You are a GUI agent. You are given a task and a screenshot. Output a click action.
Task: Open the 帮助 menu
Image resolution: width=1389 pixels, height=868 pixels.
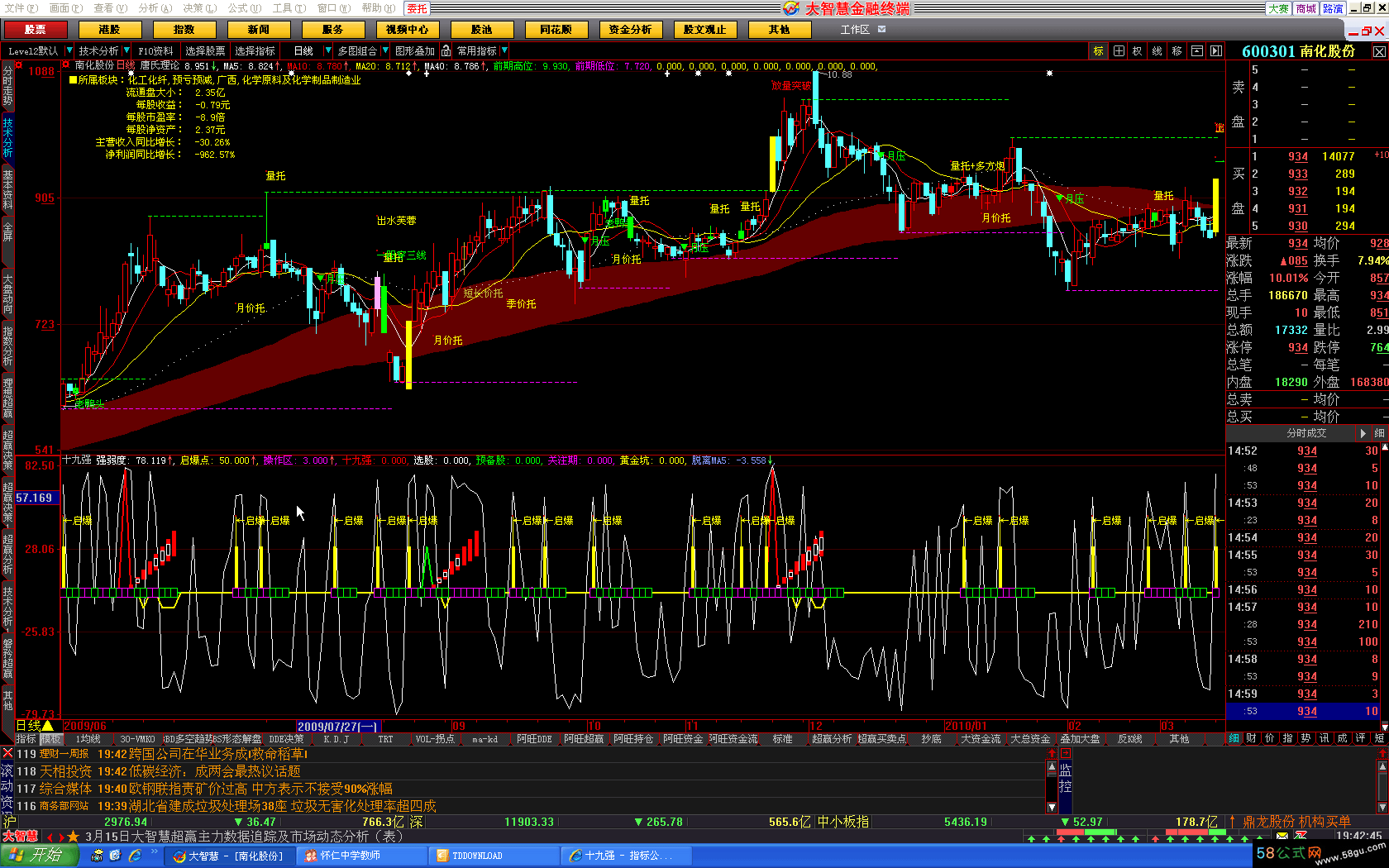(x=378, y=8)
